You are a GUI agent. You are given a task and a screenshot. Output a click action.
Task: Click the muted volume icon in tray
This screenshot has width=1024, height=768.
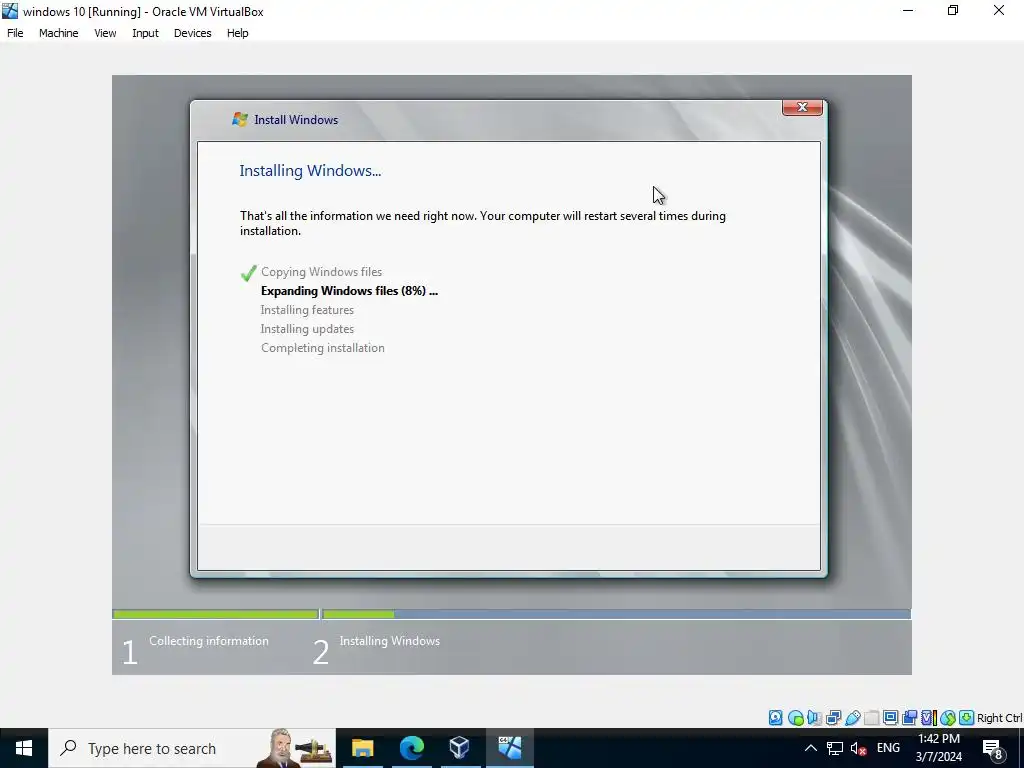(859, 748)
